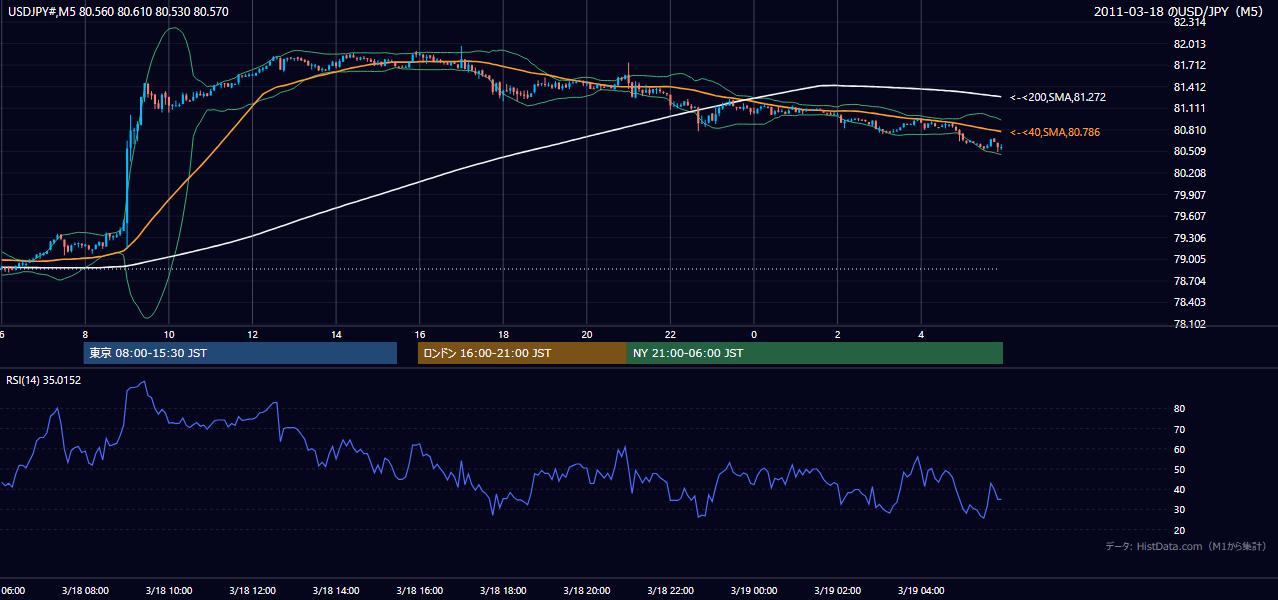Click the 2011-03-18 USD/JPY (M5) chart title
Screen dimensions: 1278x600
pyautogui.click(x=1180, y=11)
